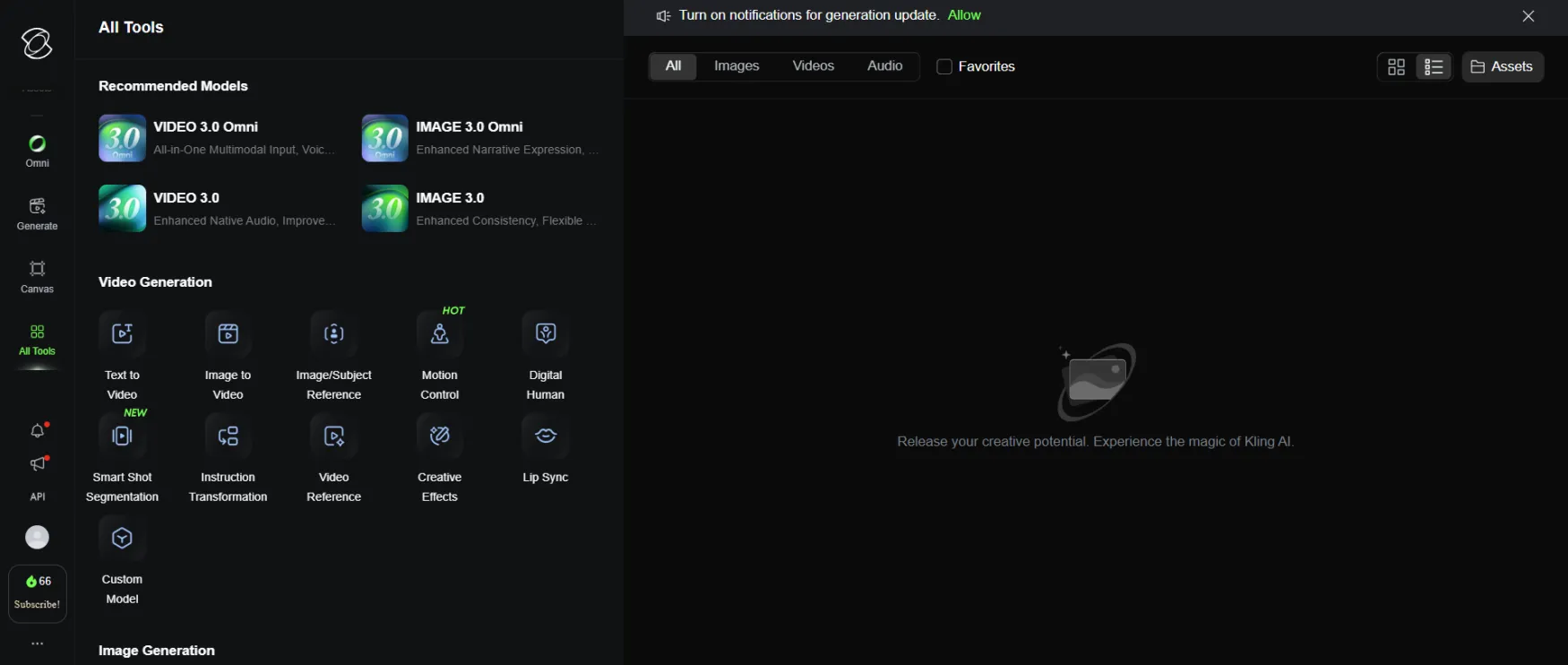Switch to grid view layout

coord(1396,67)
